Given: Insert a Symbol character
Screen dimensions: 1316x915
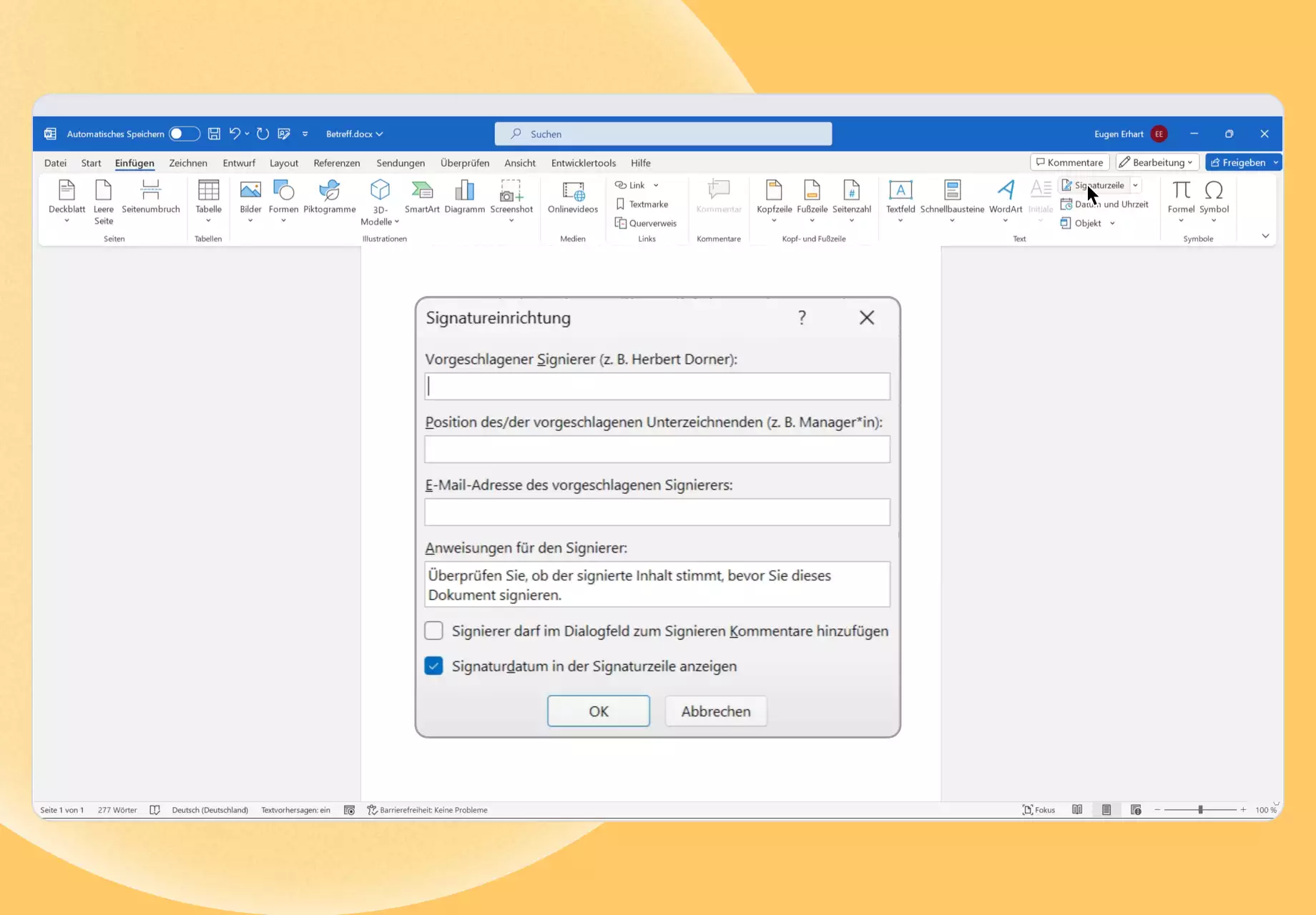Looking at the screenshot, I should tap(1214, 201).
